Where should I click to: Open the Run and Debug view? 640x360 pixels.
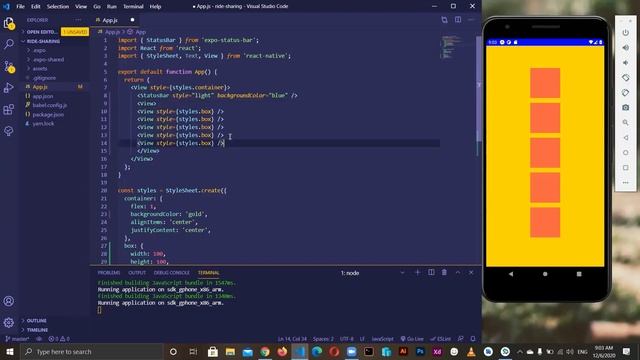[x=9, y=87]
